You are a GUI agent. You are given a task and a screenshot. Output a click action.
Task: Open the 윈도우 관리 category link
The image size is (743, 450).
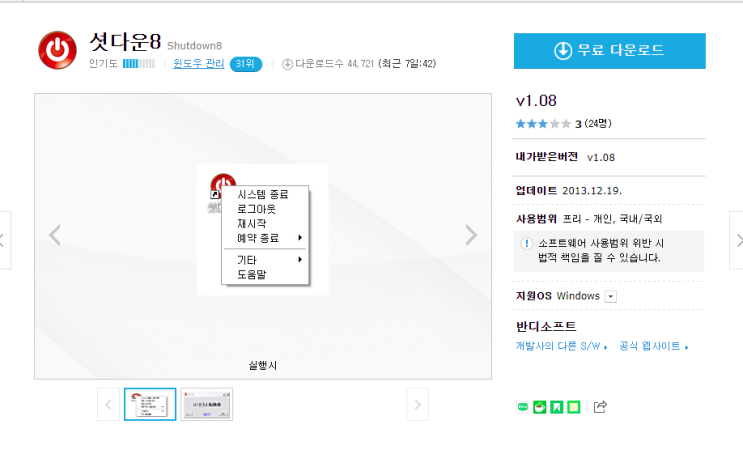point(199,63)
